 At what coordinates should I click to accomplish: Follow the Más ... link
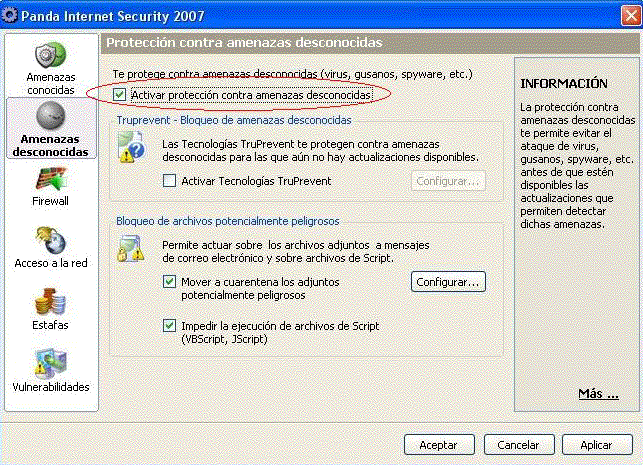point(598,394)
